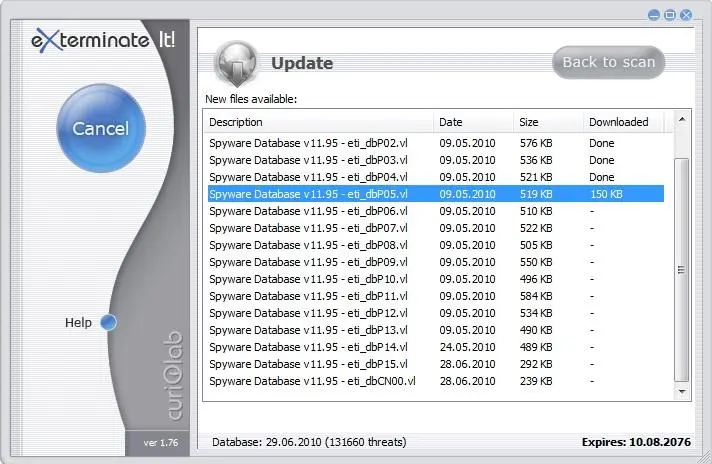Select the eti_dbP11.vl database row
This screenshot has width=712, height=464.
click(x=436, y=296)
